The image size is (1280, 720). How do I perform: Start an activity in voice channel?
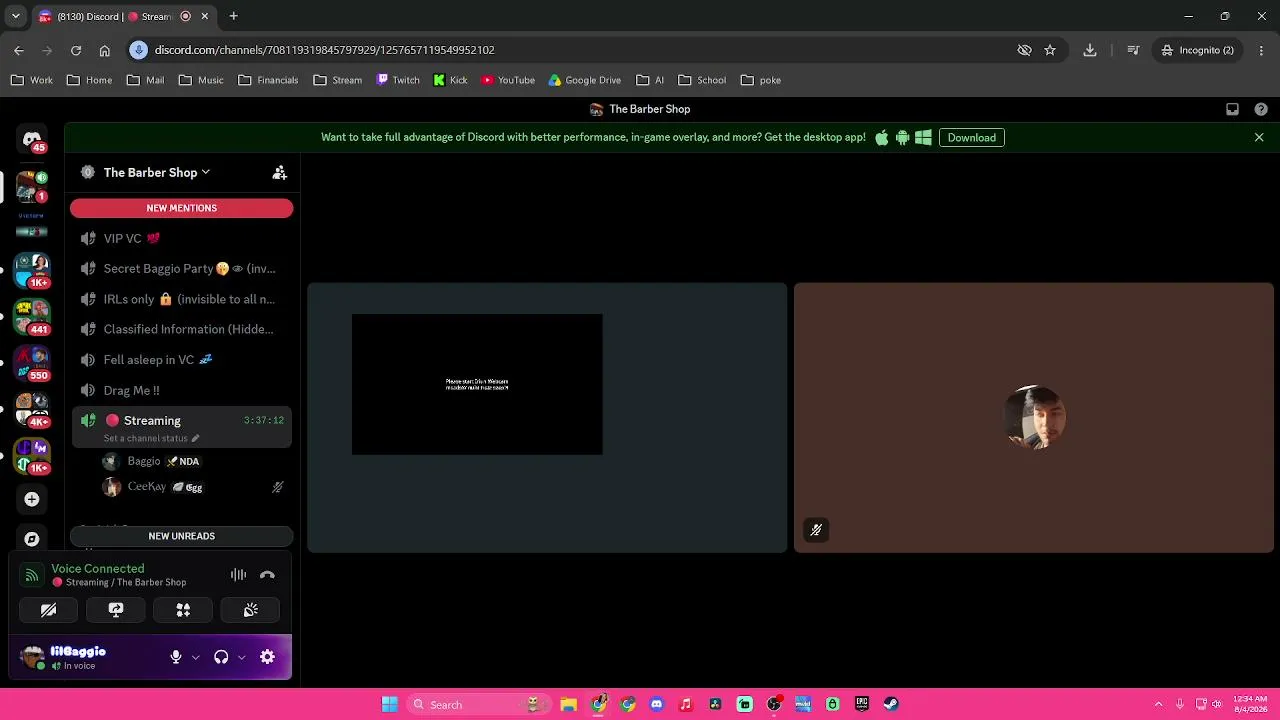[x=183, y=610]
